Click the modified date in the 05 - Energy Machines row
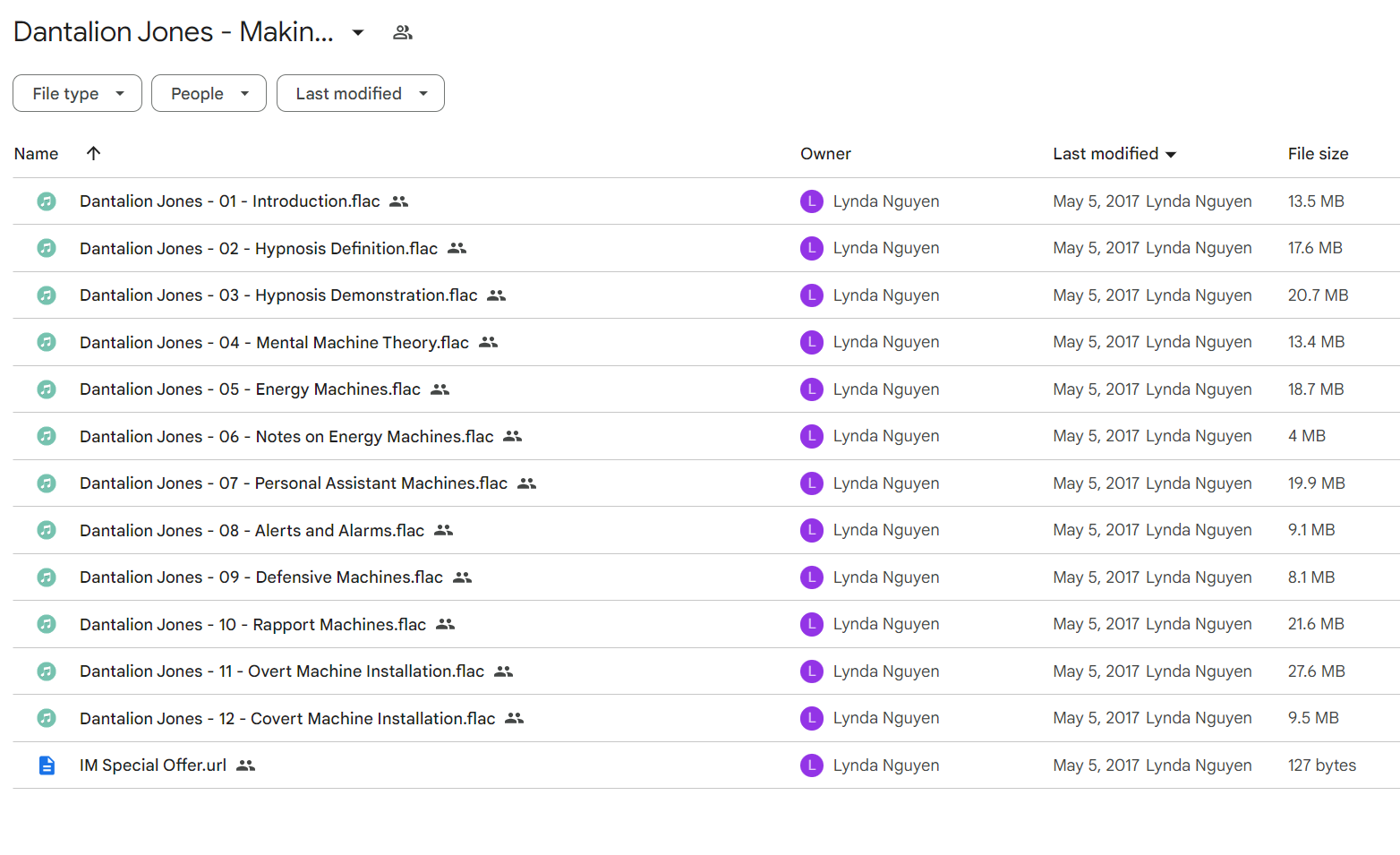Screen dimensions: 1400x855 [1096, 389]
